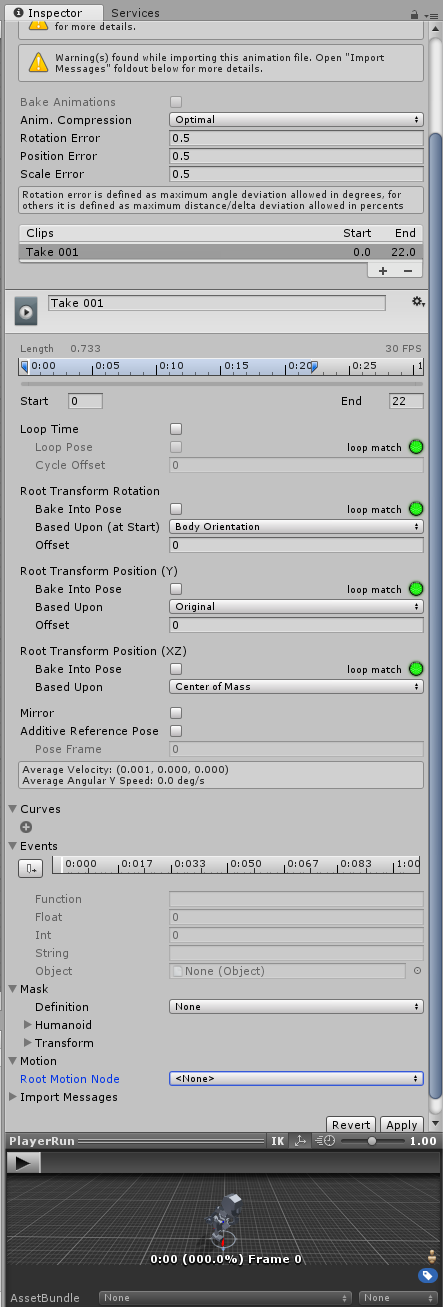Add a new animation curve
Image resolution: width=443 pixels, height=1307 pixels.
(x=26, y=827)
